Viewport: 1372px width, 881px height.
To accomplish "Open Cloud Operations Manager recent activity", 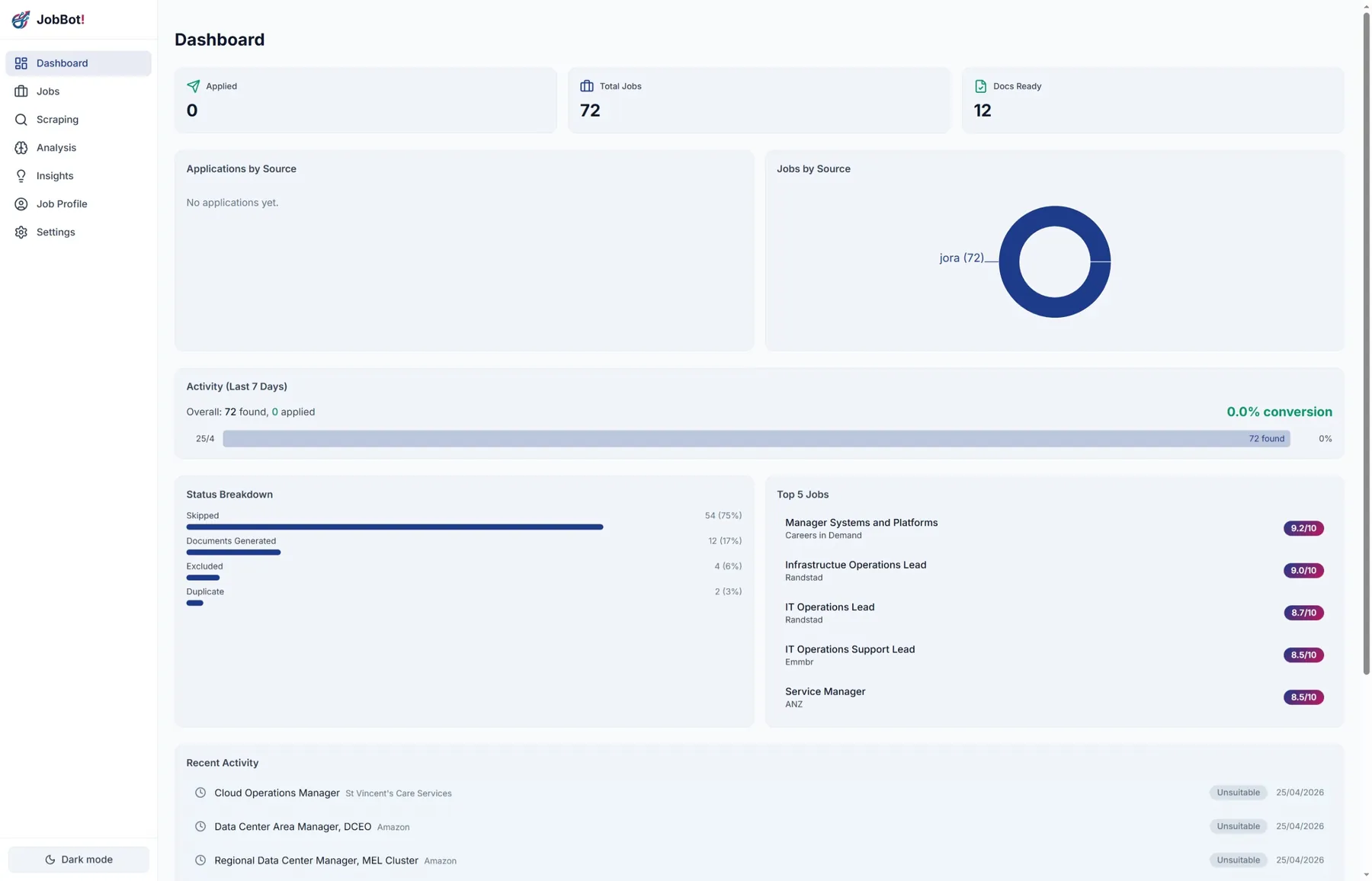I will click(759, 793).
